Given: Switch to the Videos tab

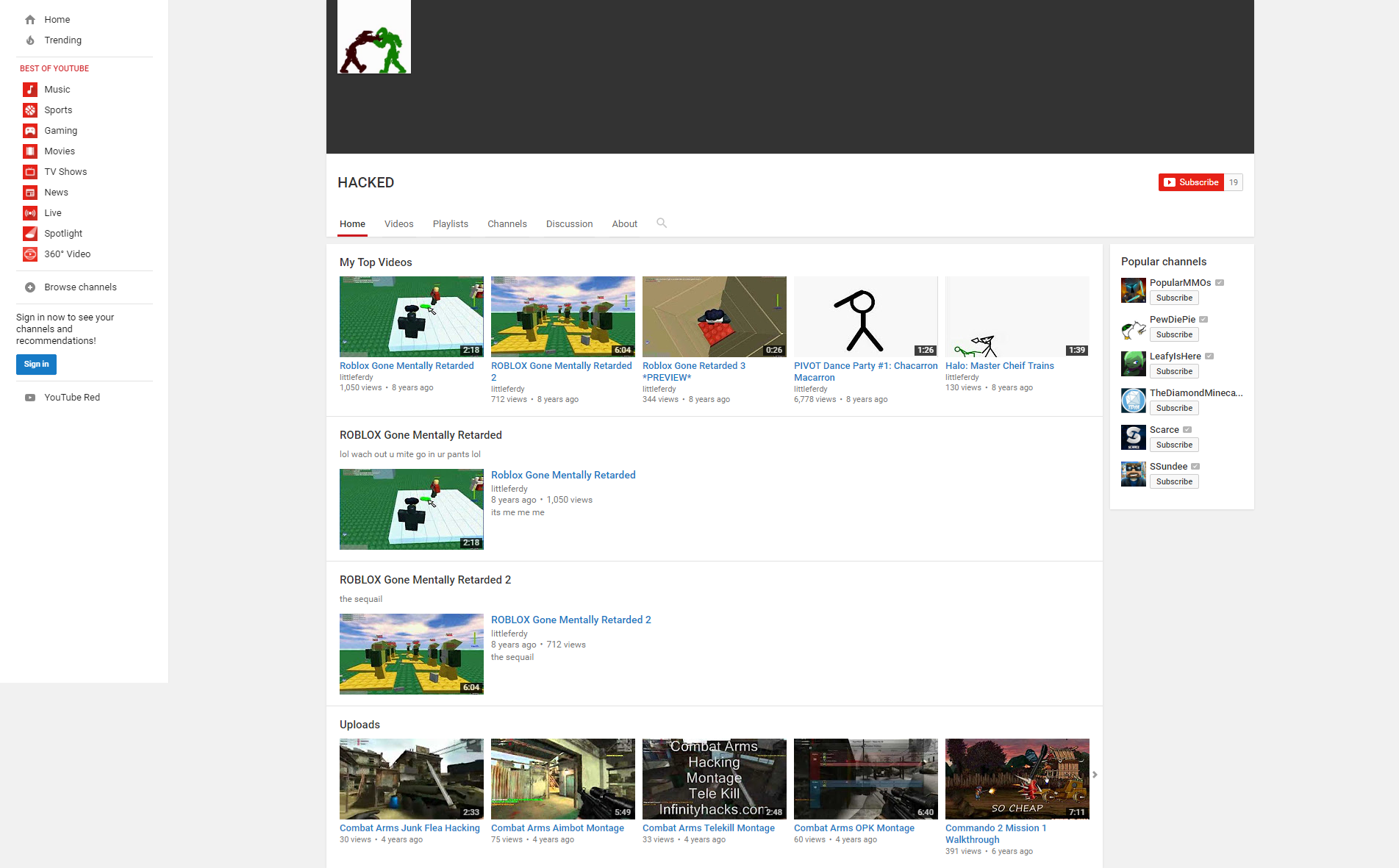Looking at the screenshot, I should 399,224.
